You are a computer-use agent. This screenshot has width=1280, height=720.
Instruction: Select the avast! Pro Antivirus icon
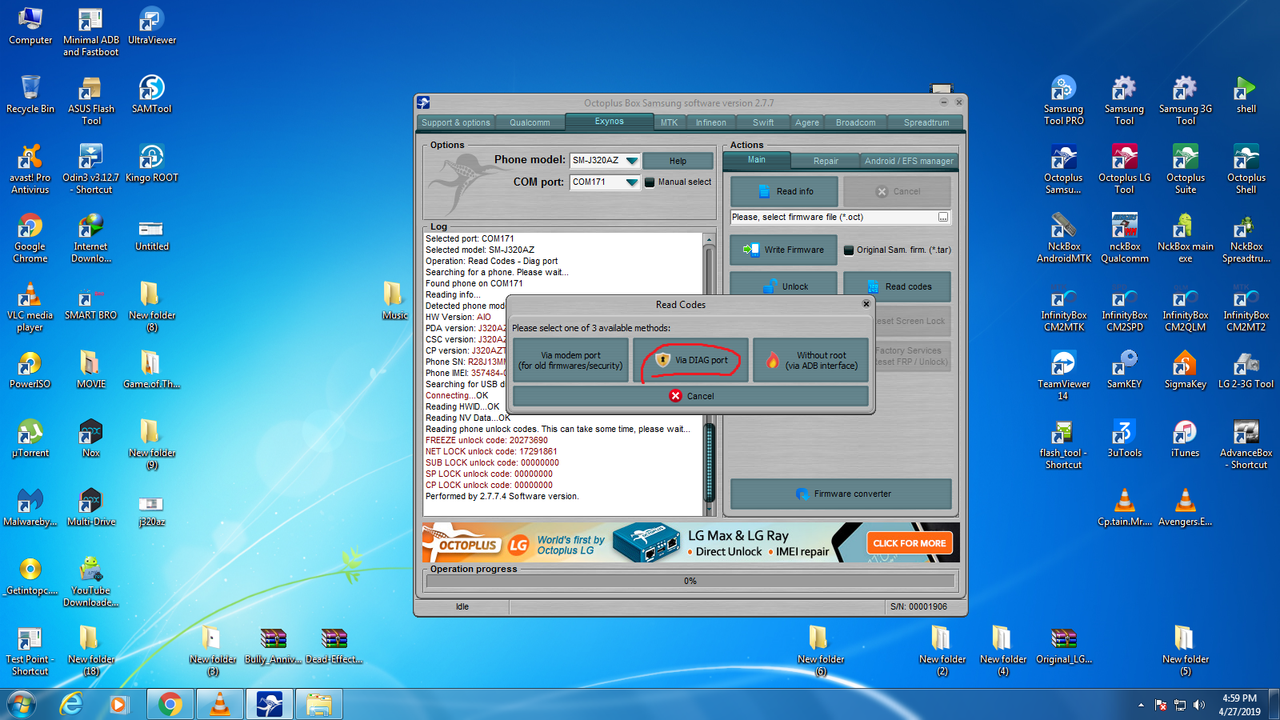30,168
